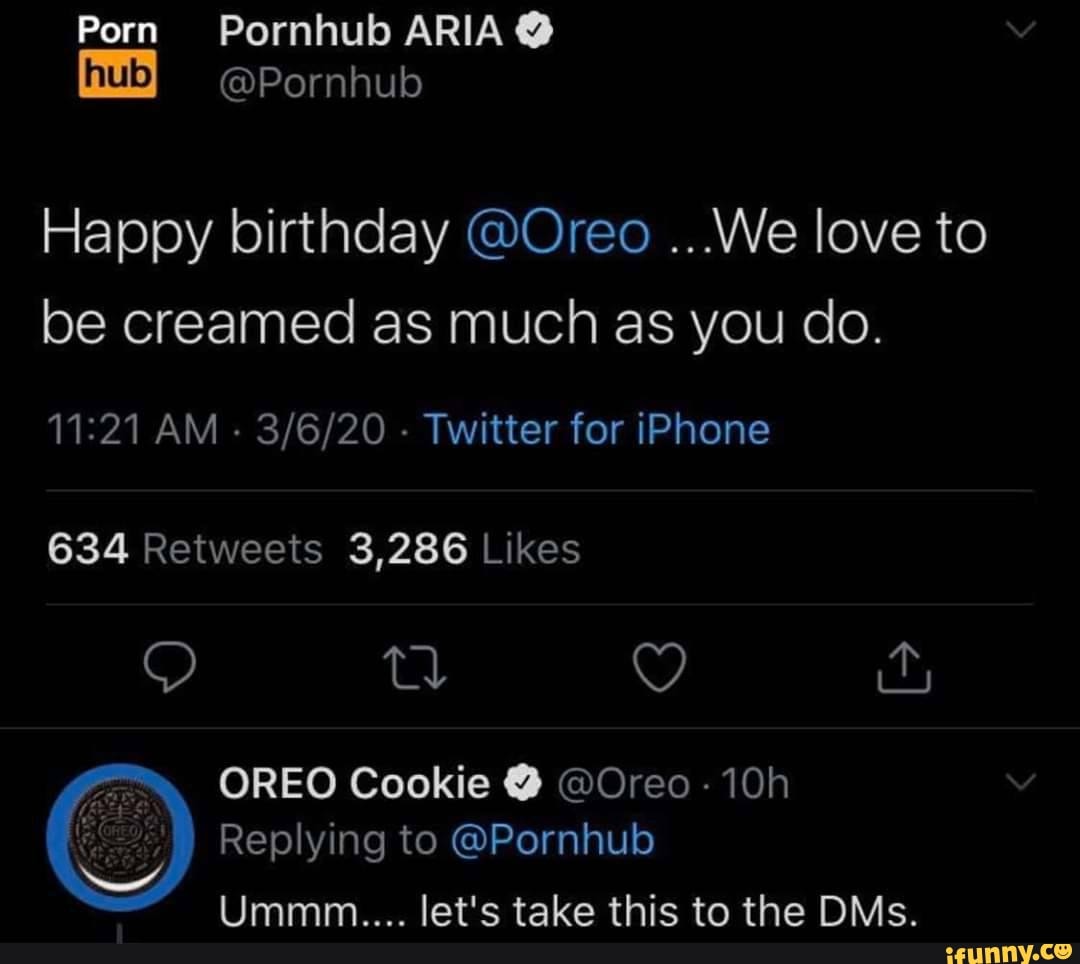Click verified badge beside OREO Cookie
Viewport: 1080px width, 964px height.
pos(516,785)
